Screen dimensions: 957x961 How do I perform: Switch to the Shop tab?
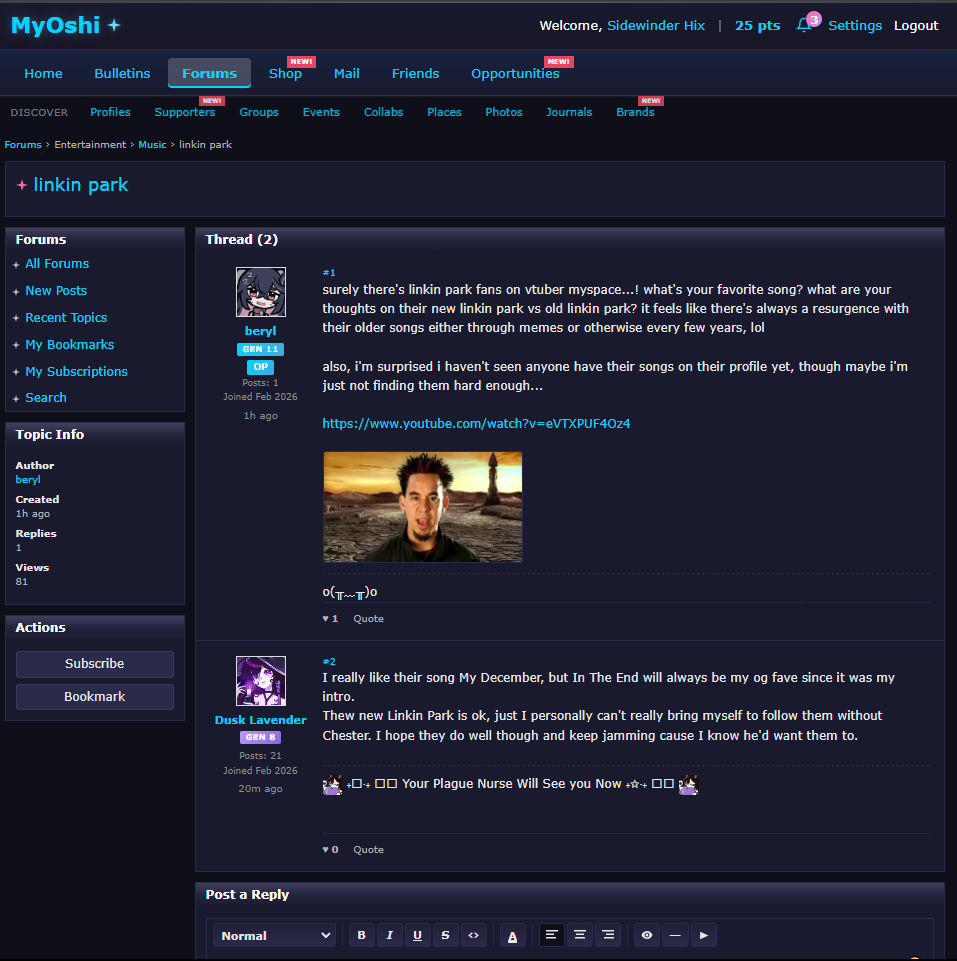(x=285, y=73)
